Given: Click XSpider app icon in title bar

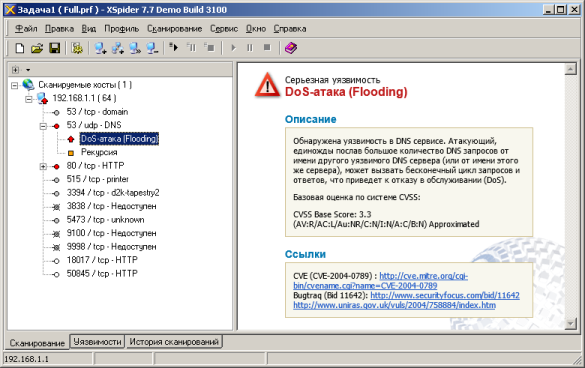Looking at the screenshot, I should coord(10,9).
